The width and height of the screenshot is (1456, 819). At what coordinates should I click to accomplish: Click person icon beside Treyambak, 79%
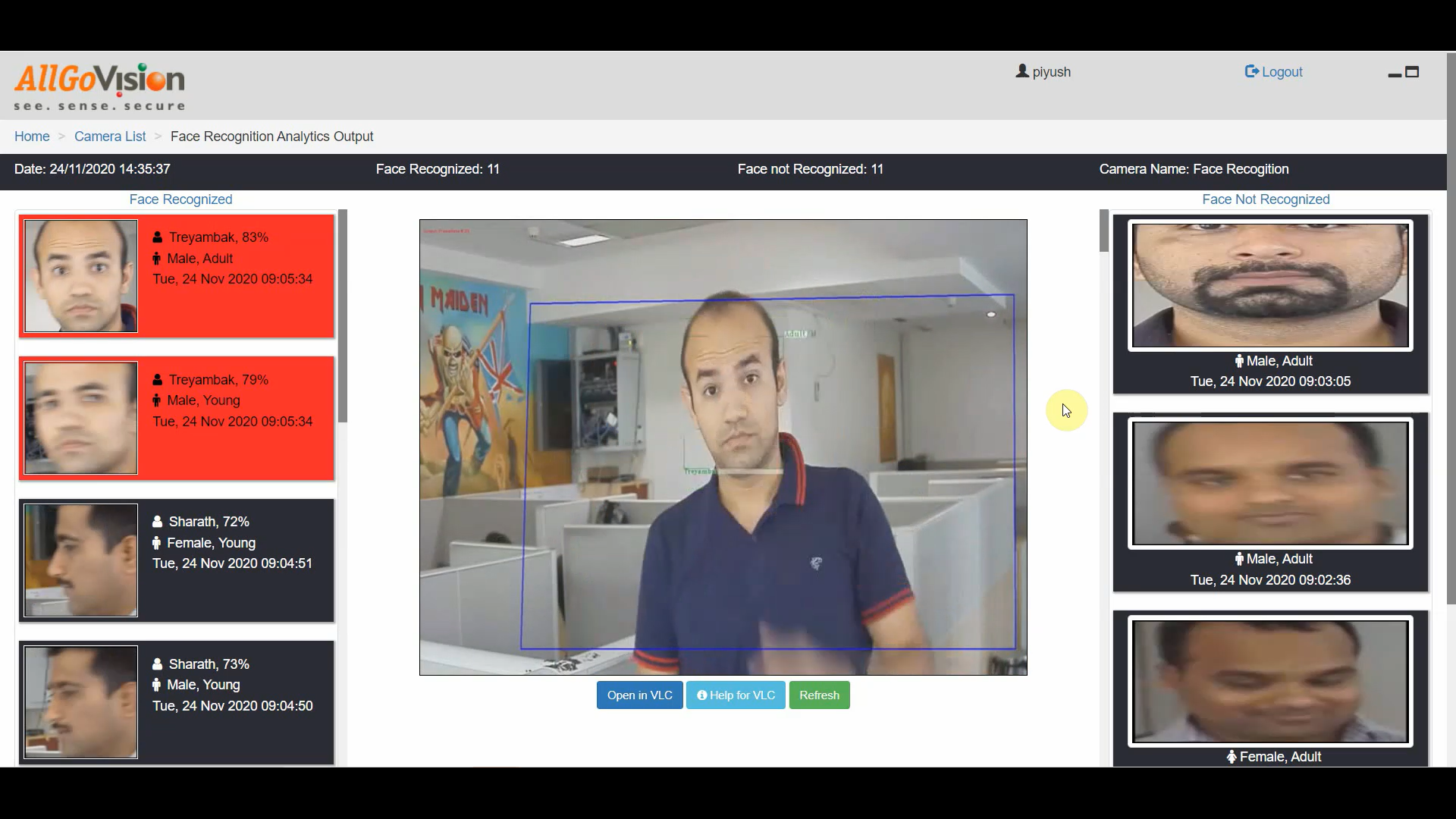pos(158,380)
